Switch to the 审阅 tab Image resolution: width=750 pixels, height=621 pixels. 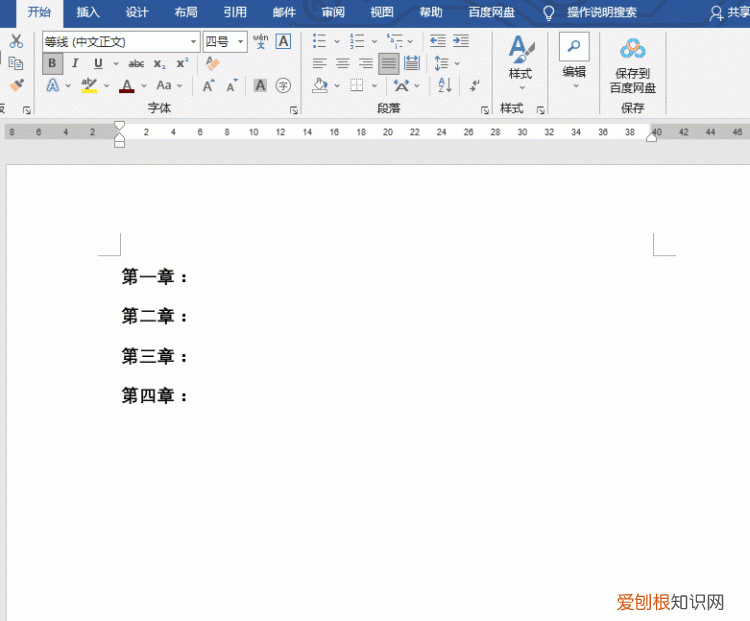(333, 12)
